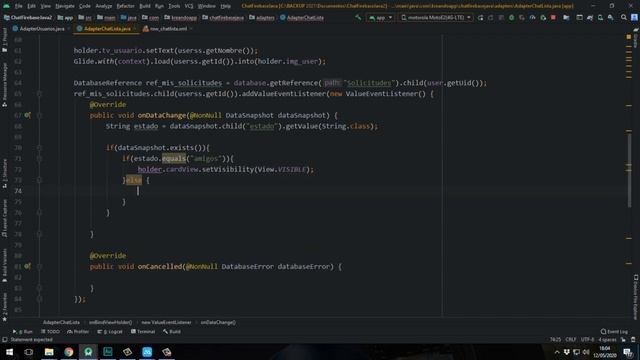Click Android Studio taskbar icon
The height and width of the screenshot is (360, 640).
click(88, 352)
